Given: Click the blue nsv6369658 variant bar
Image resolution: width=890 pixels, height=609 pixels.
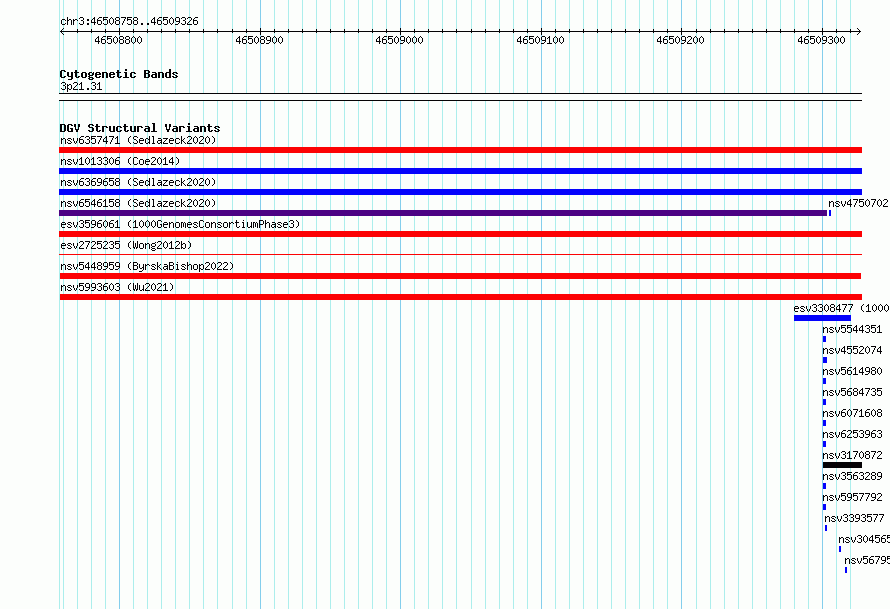Looking at the screenshot, I should (460, 192).
